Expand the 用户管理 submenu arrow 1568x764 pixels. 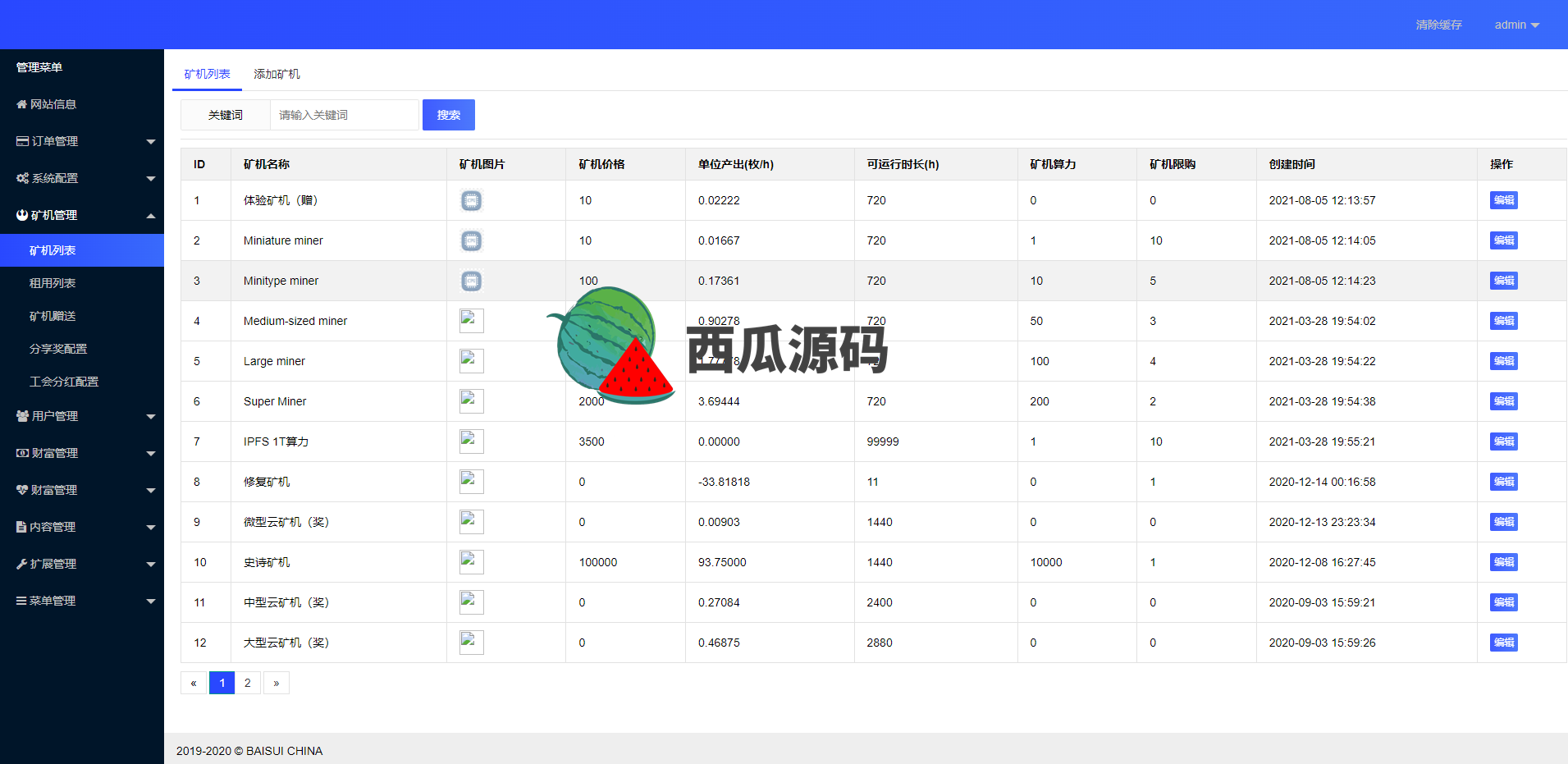pos(151,417)
